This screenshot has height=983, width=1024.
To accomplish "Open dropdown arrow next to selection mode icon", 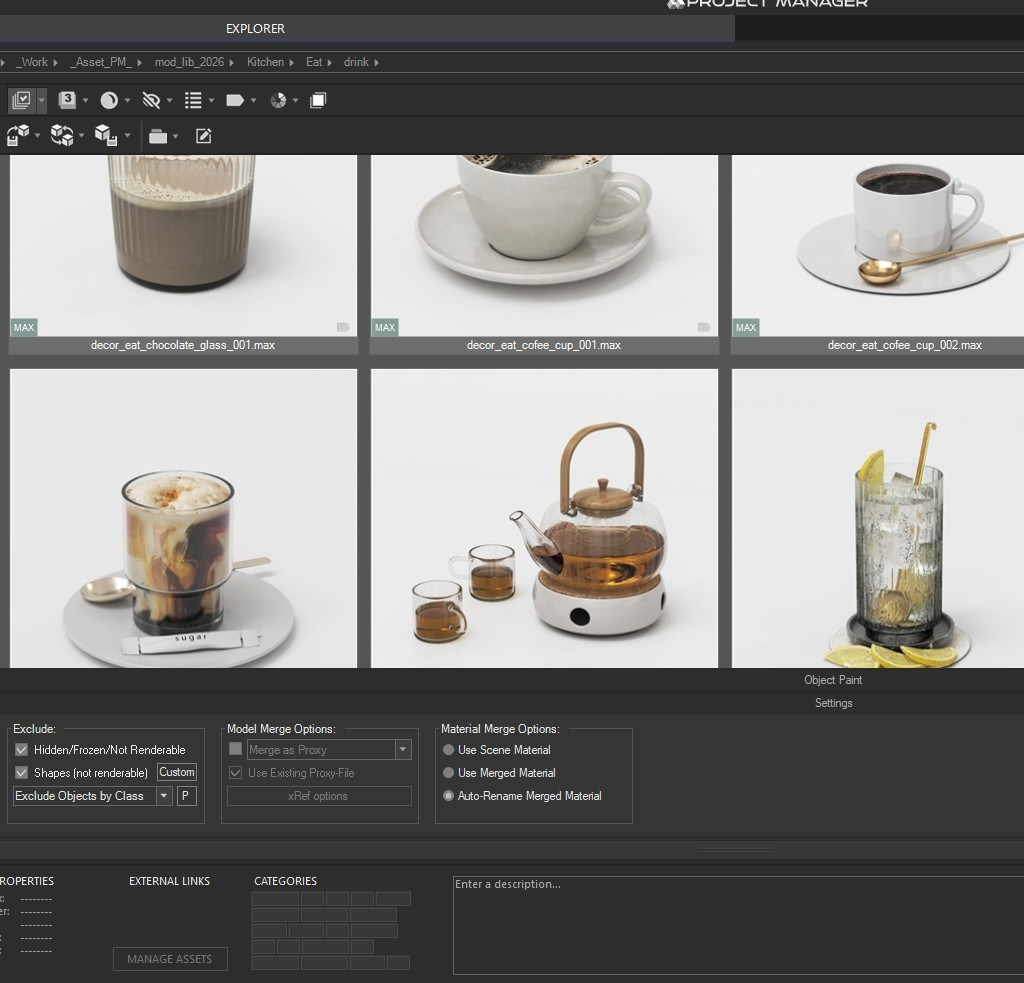I will [42, 100].
